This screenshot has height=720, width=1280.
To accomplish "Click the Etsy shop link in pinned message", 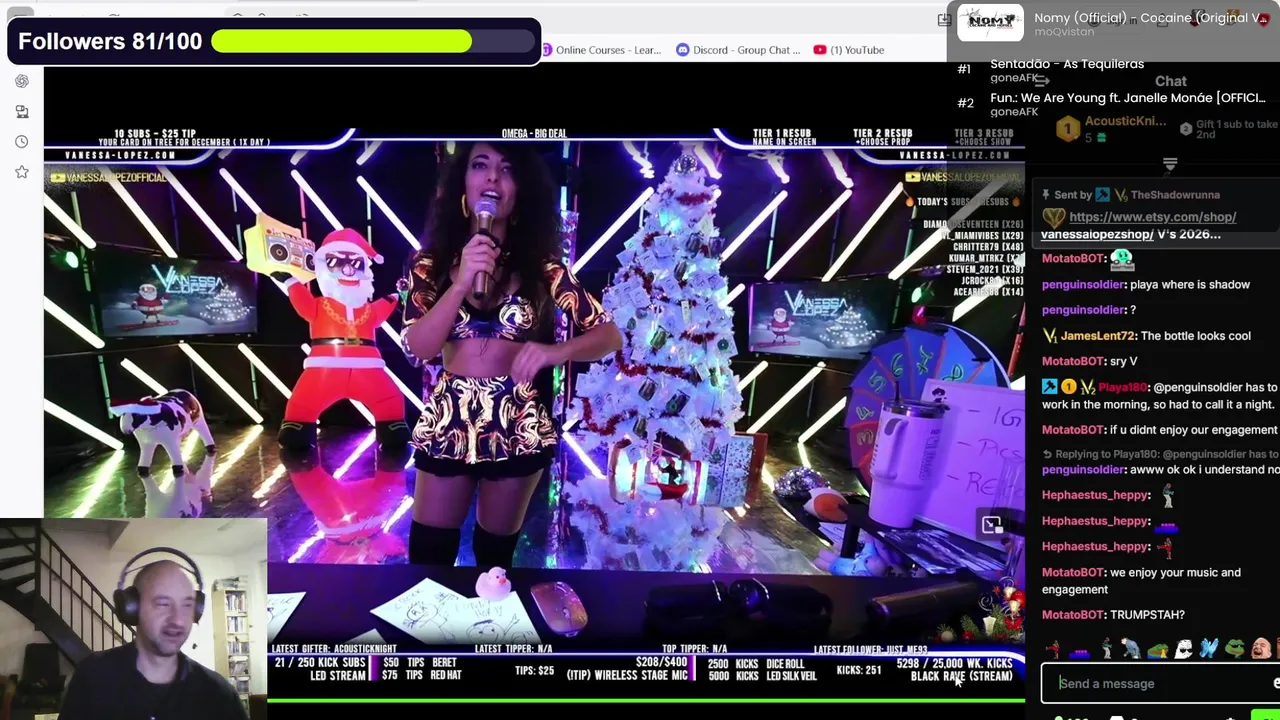I will click(x=1152, y=217).
